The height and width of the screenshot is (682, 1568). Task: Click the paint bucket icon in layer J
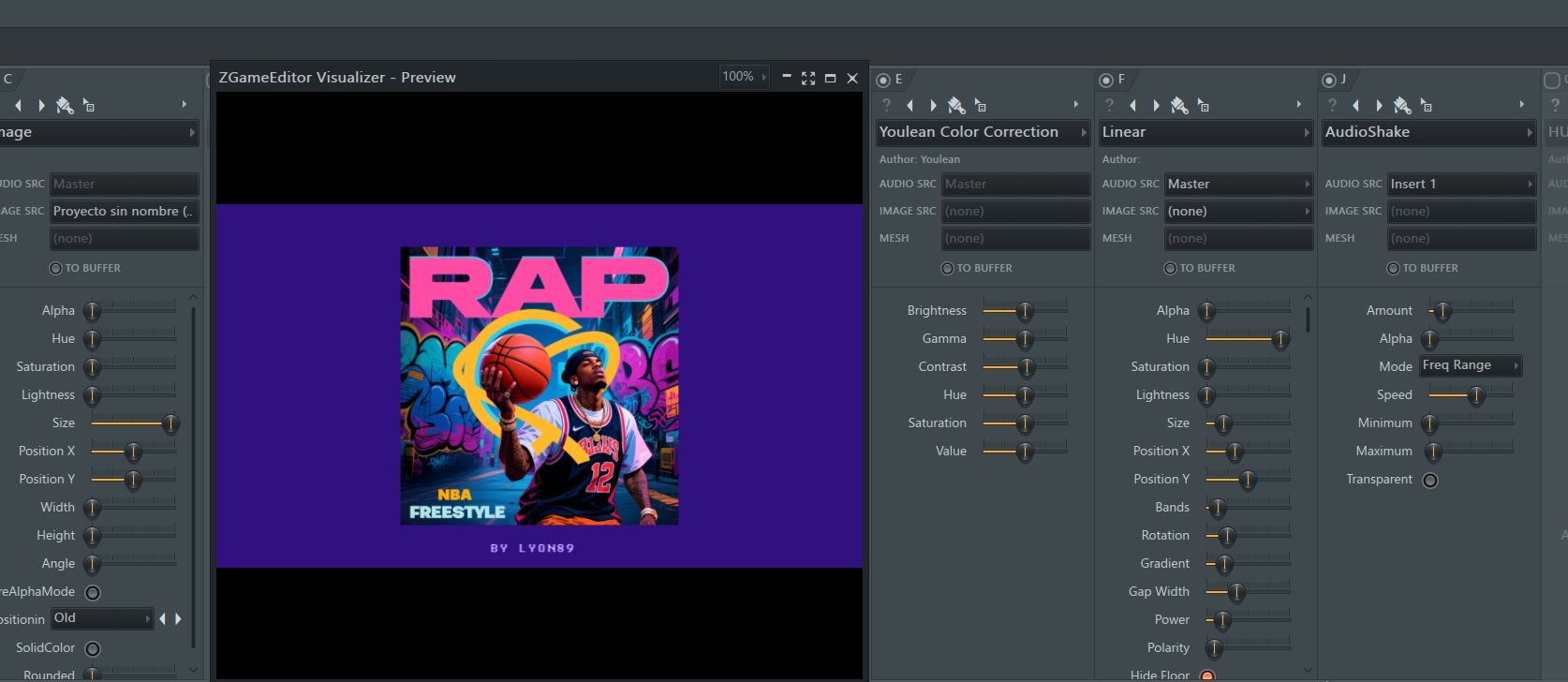point(1402,105)
